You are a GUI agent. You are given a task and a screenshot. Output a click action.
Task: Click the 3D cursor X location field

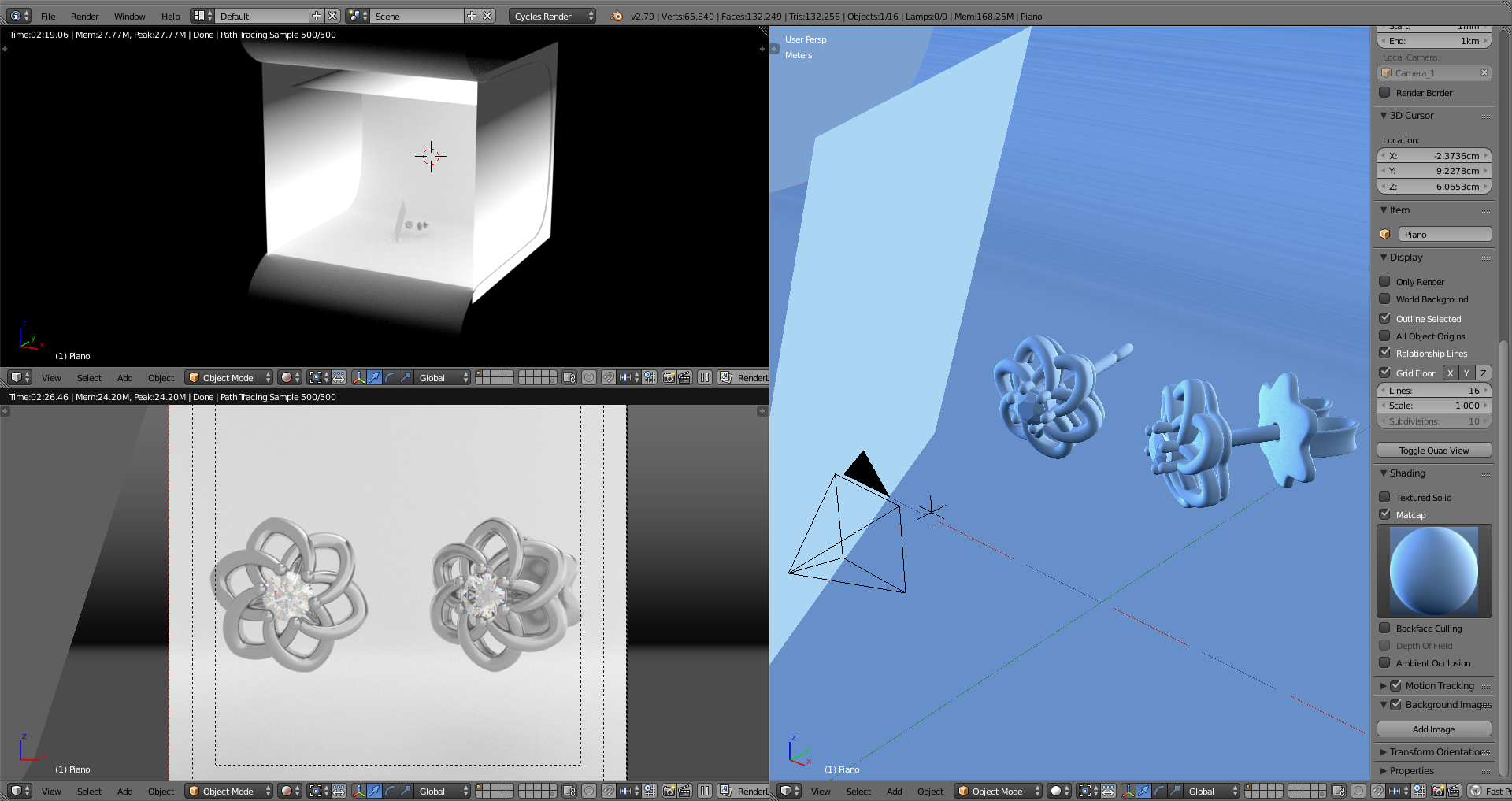tap(1434, 155)
